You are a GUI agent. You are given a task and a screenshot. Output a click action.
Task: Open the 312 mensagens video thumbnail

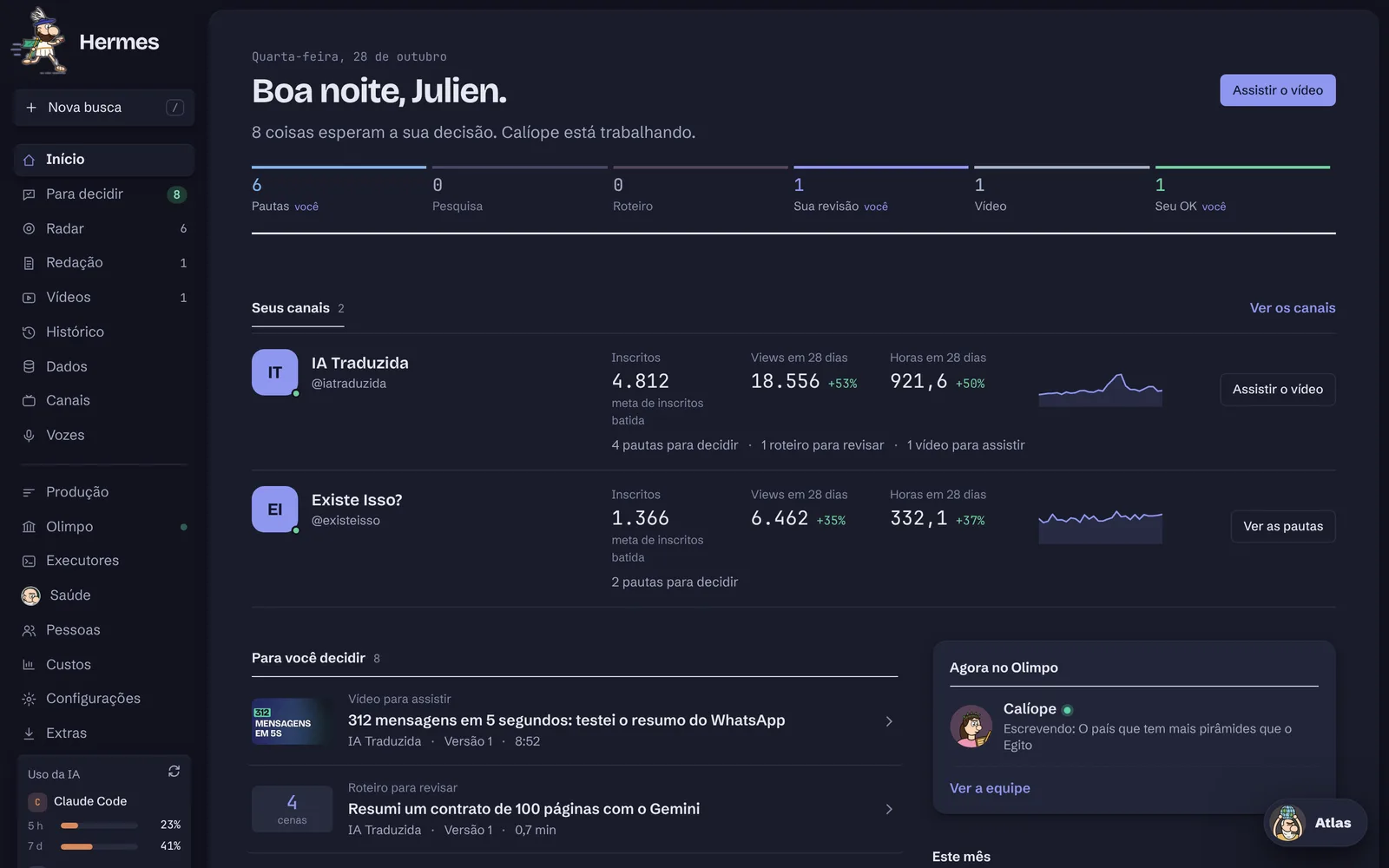(x=292, y=721)
